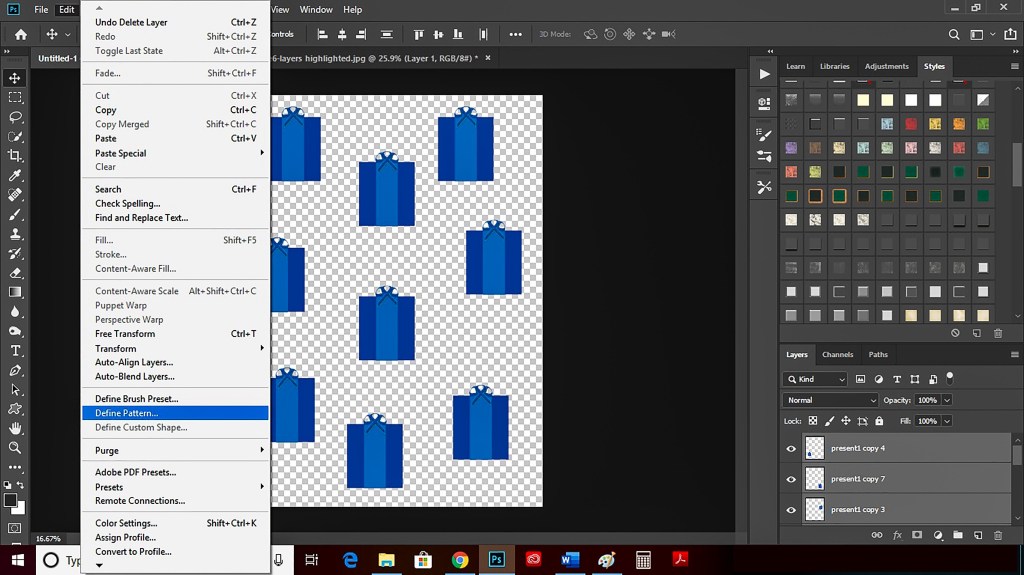Click the add layer style fx icon
This screenshot has width=1024, height=575.
tap(897, 535)
